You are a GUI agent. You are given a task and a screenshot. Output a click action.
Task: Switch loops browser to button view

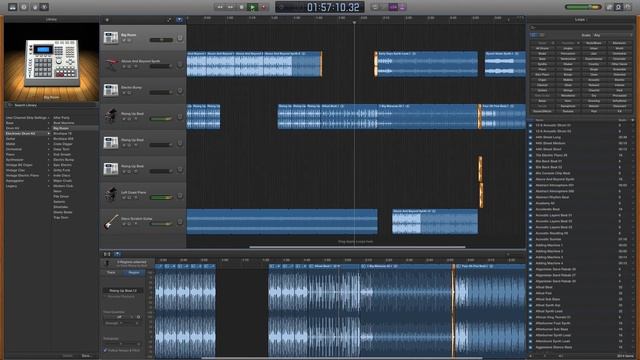pyautogui.click(x=533, y=35)
